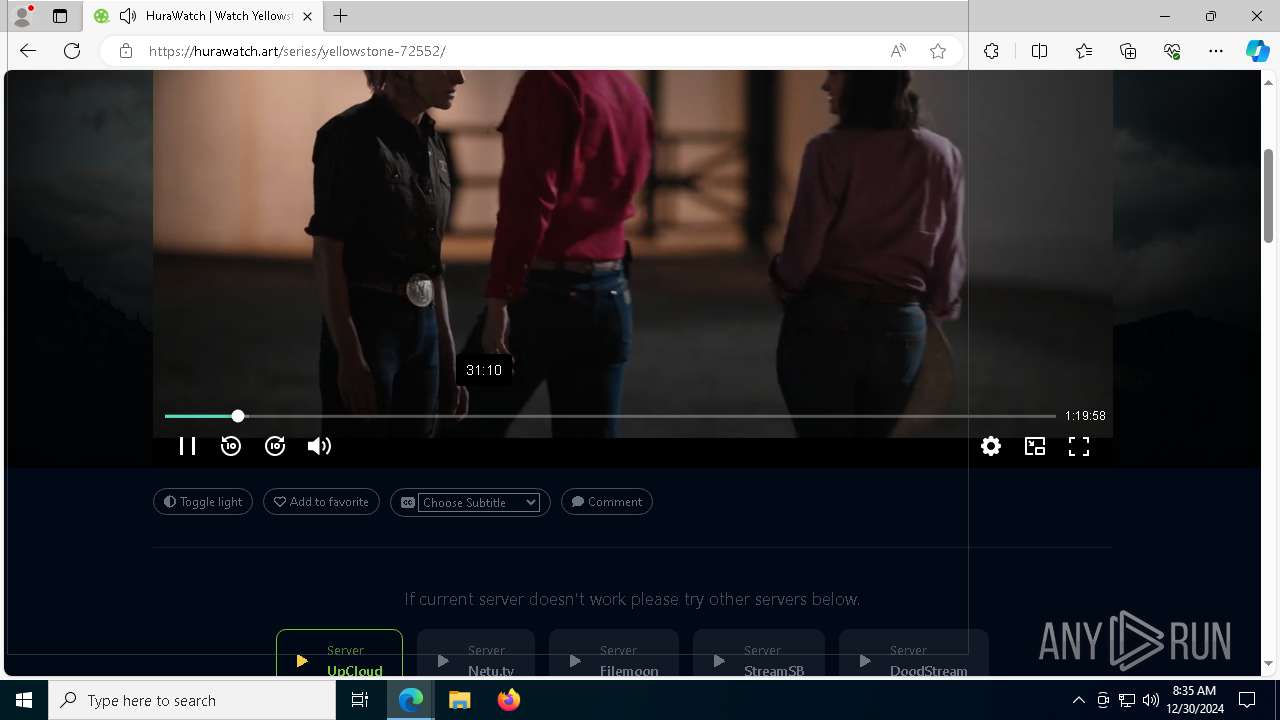Switch to Netu.tv server
Viewport: 1280px width, 720px height.
[476, 654]
